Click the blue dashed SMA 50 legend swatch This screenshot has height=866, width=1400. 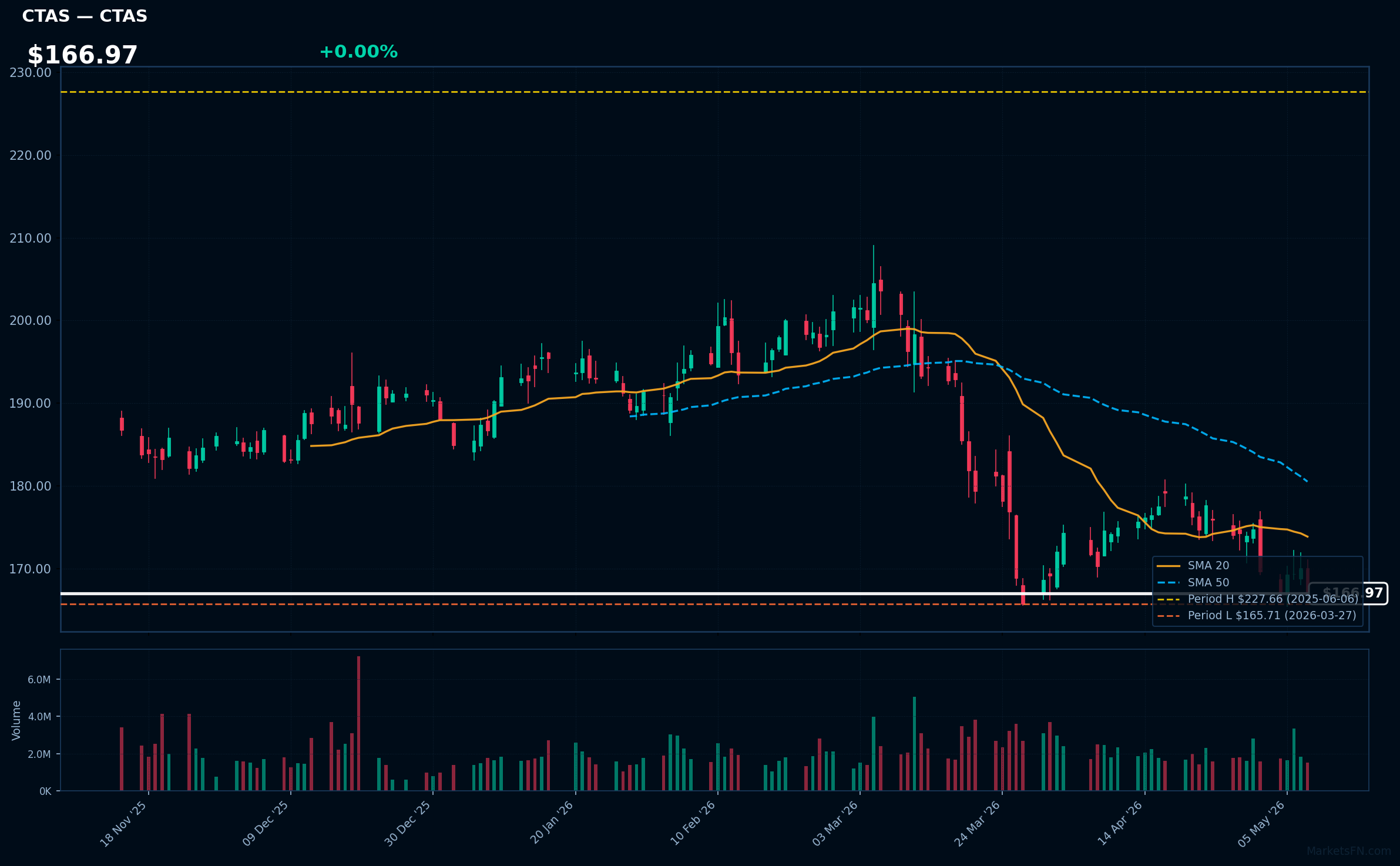1169,583
